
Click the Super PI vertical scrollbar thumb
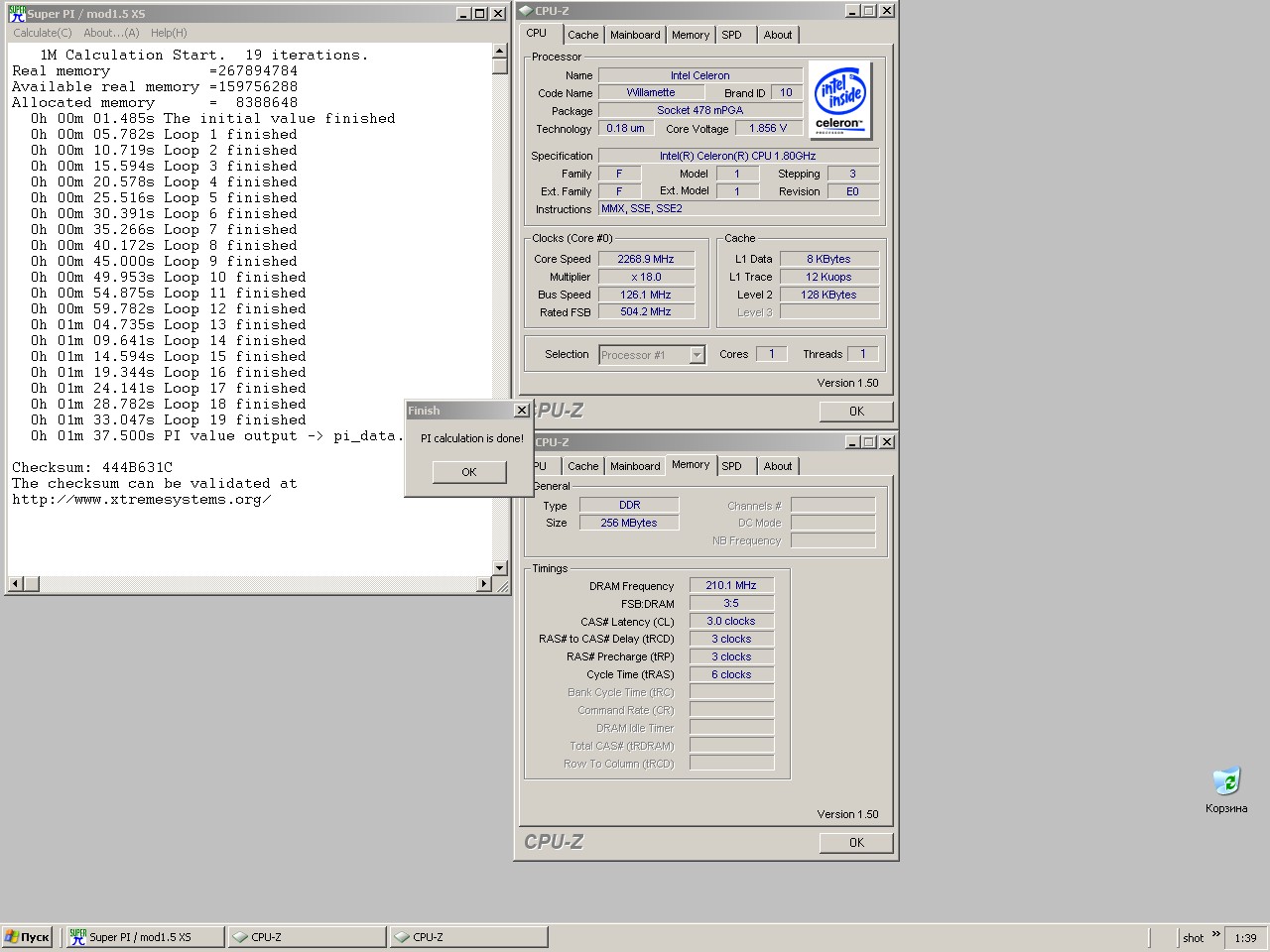click(x=500, y=66)
